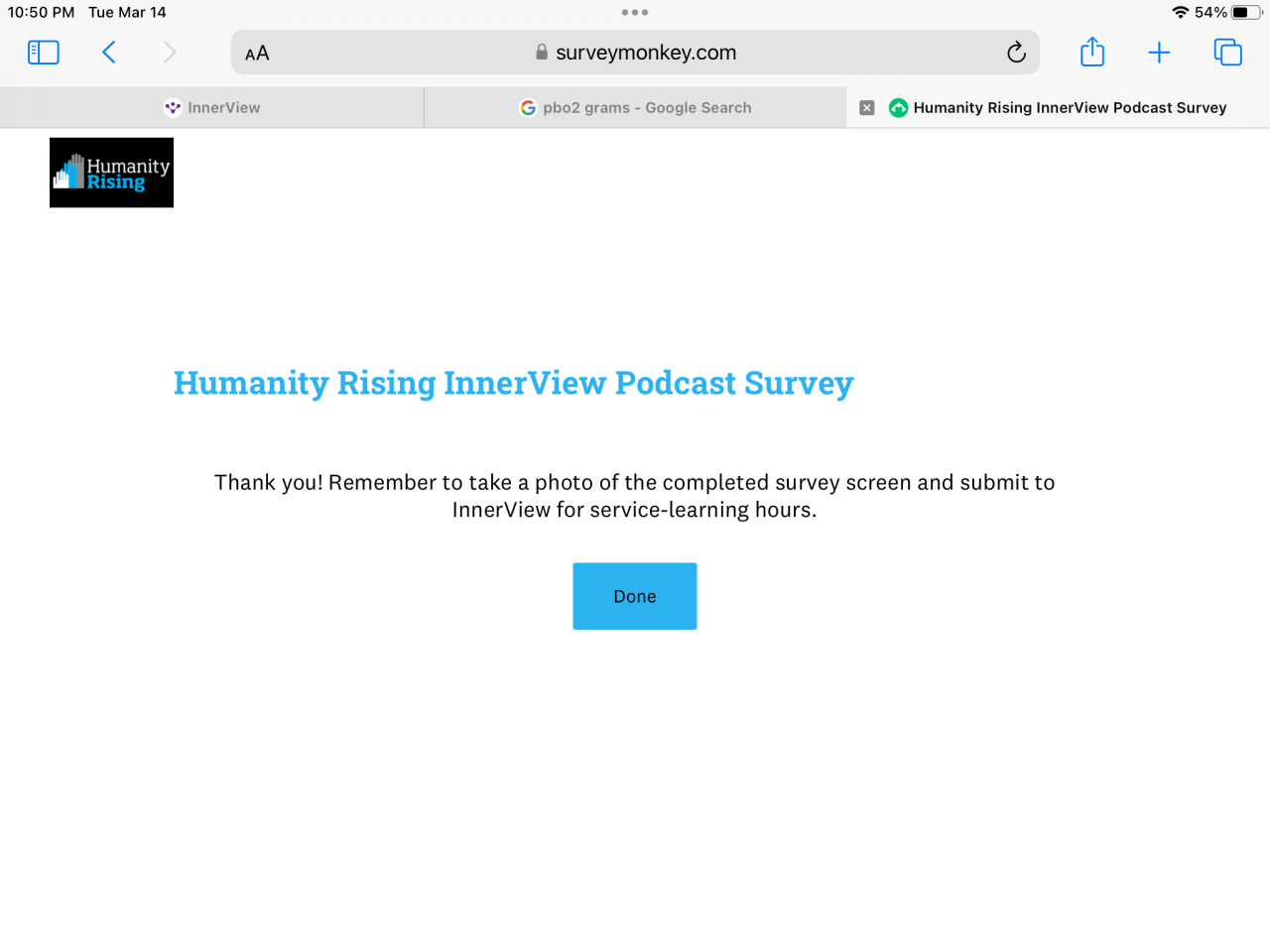Show the Safari sidebar
This screenshot has width=1270, height=952.
[43, 53]
